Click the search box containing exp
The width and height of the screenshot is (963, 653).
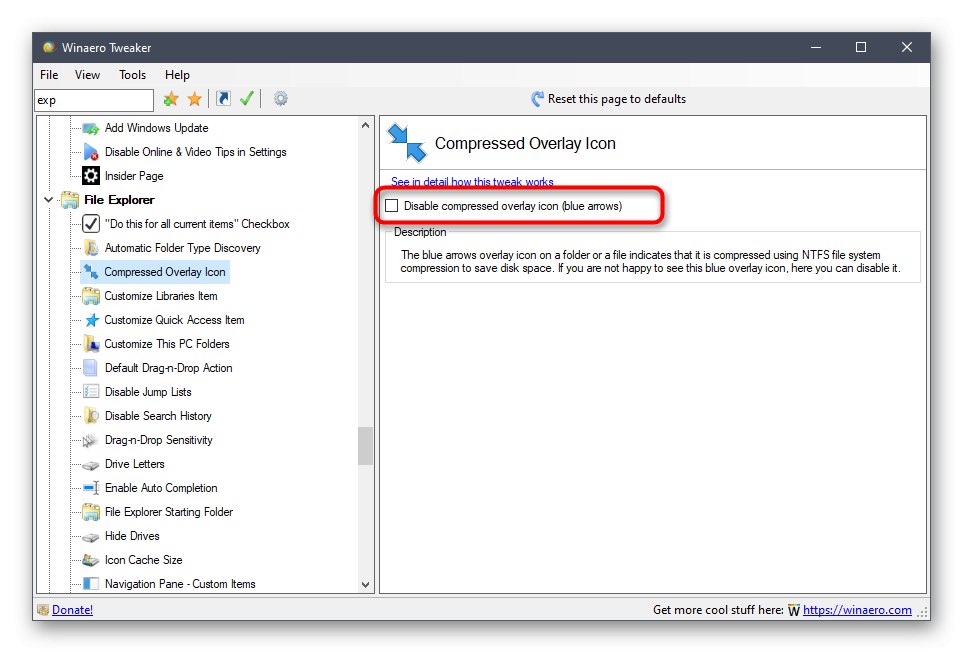(94, 100)
